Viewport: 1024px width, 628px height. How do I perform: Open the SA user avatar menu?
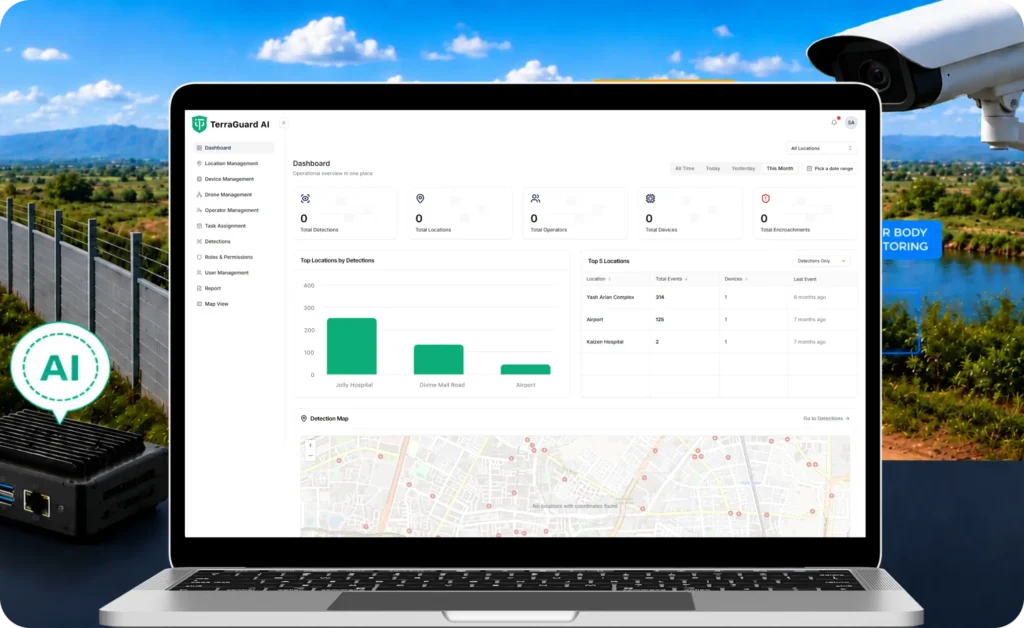(851, 123)
